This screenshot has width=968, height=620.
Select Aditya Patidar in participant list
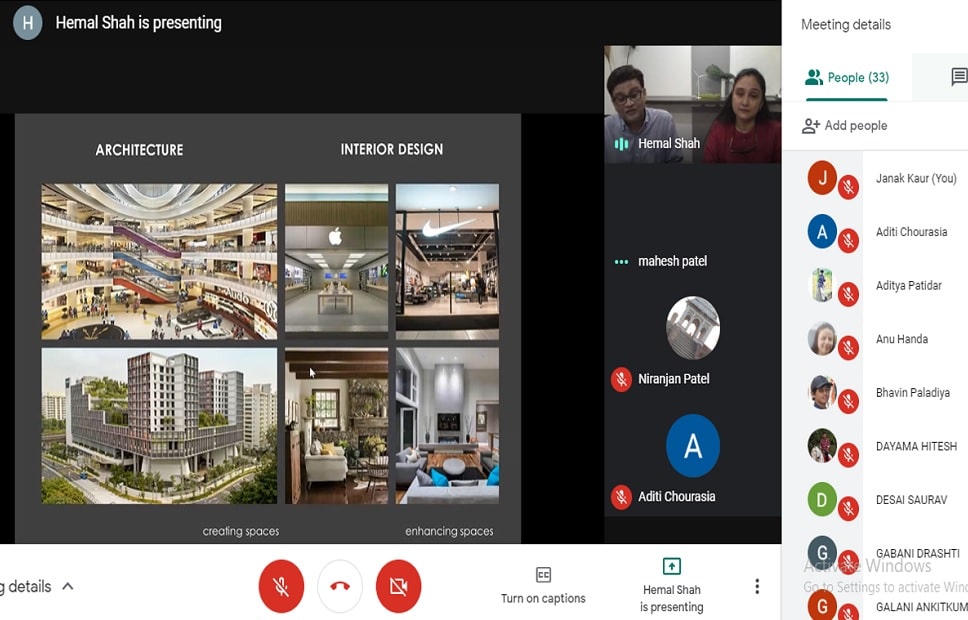point(908,286)
